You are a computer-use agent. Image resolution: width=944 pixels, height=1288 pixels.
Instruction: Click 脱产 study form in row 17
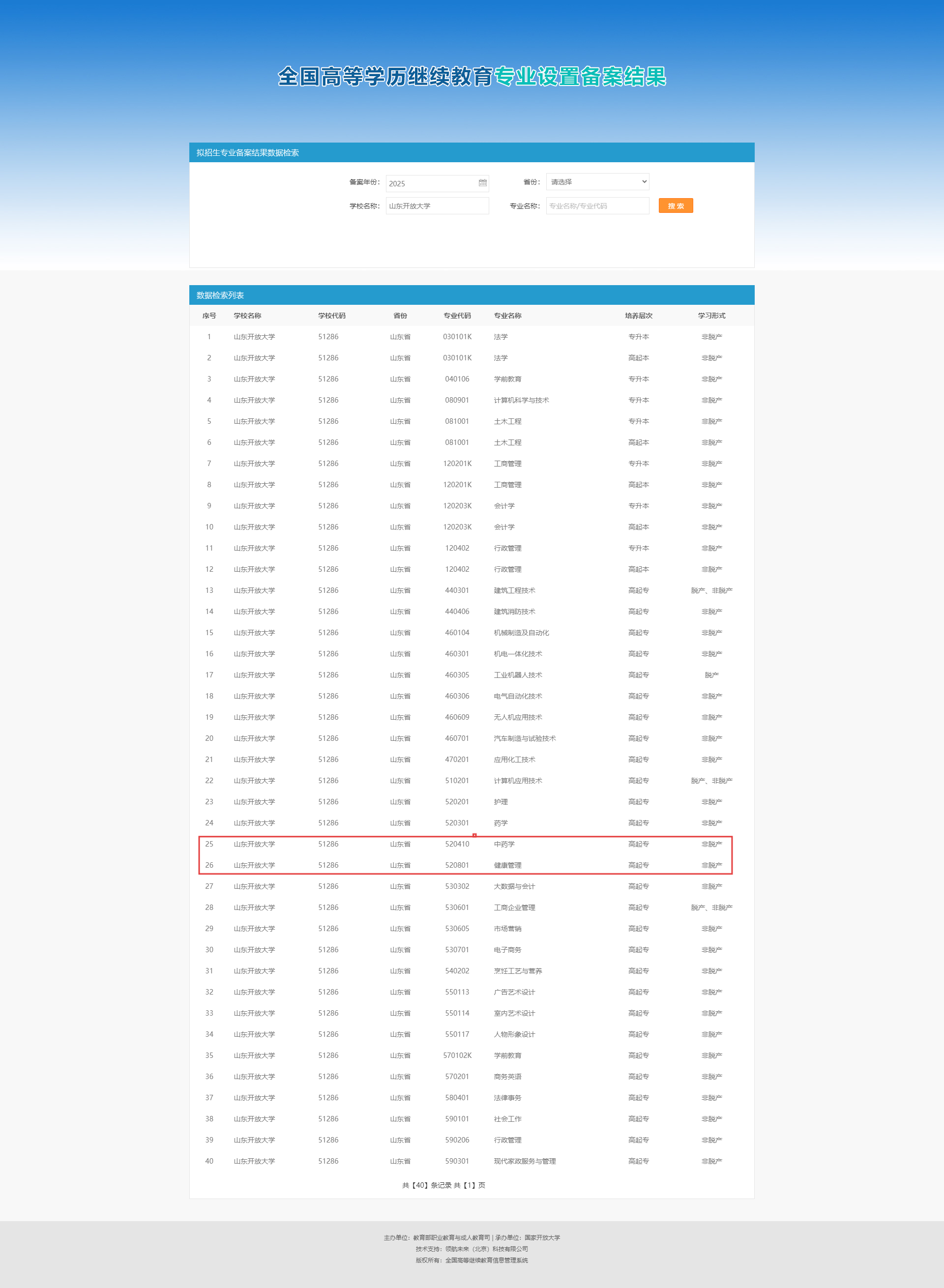[x=711, y=675]
